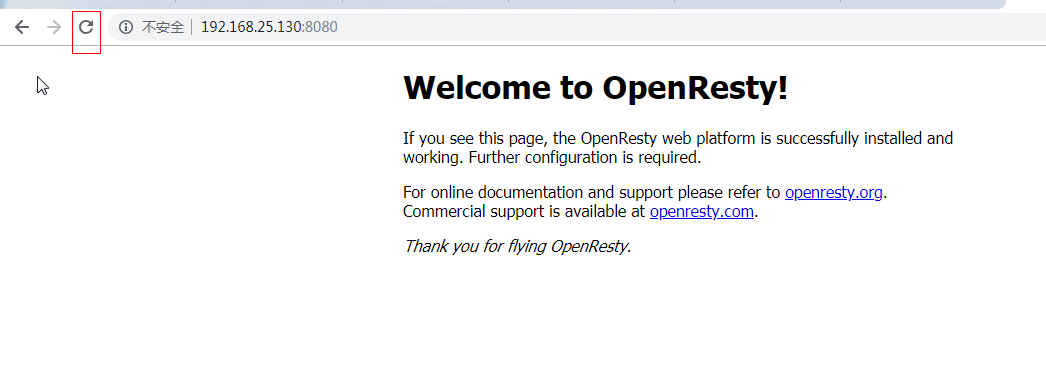
Task: Click the Welcome to OpenResty! heading
Action: click(596, 87)
